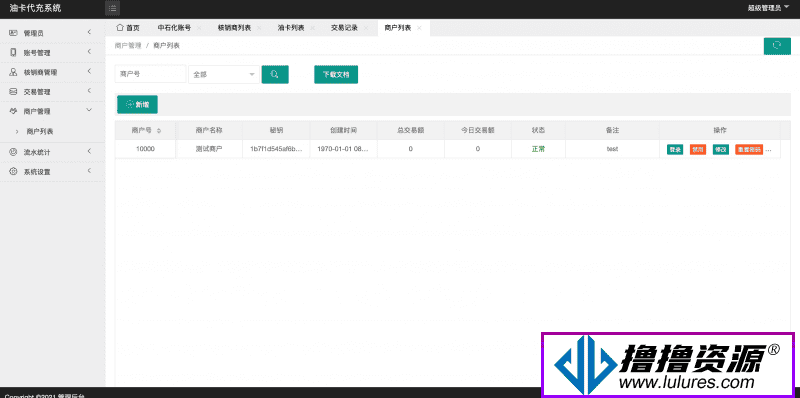Click the 流水统计 smiley icon
Image resolution: width=800 pixels, height=398 pixels.
14,152
